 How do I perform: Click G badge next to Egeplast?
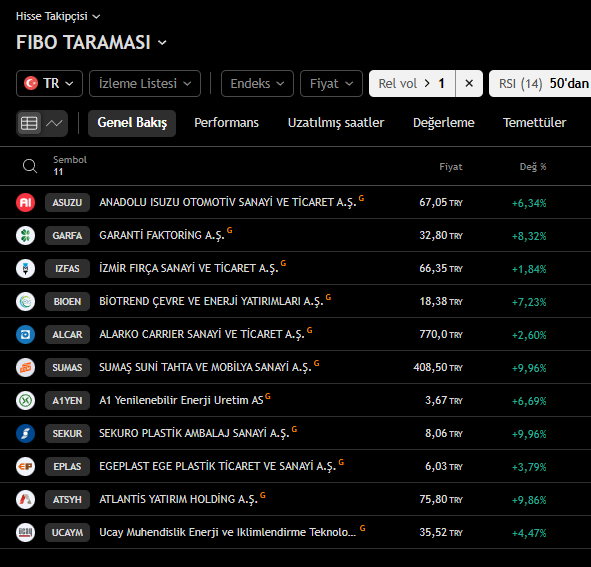point(341,462)
